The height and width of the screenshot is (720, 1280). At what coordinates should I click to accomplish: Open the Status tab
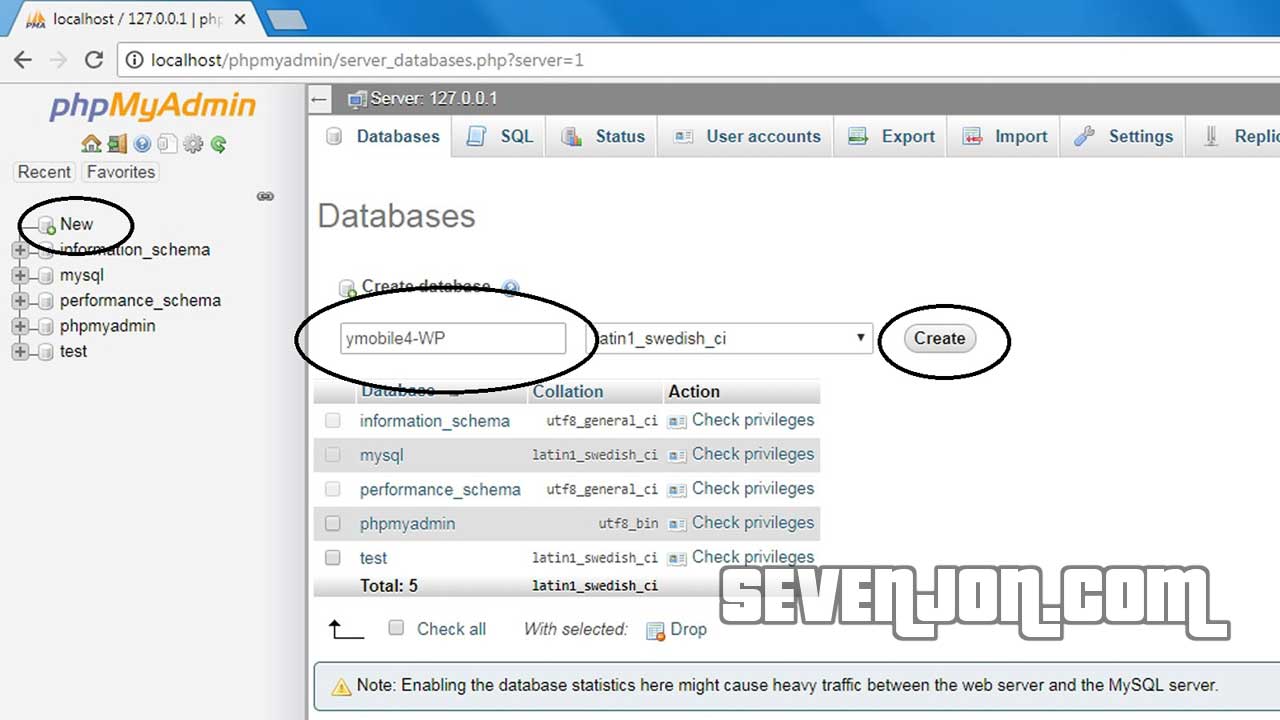[x=602, y=137]
